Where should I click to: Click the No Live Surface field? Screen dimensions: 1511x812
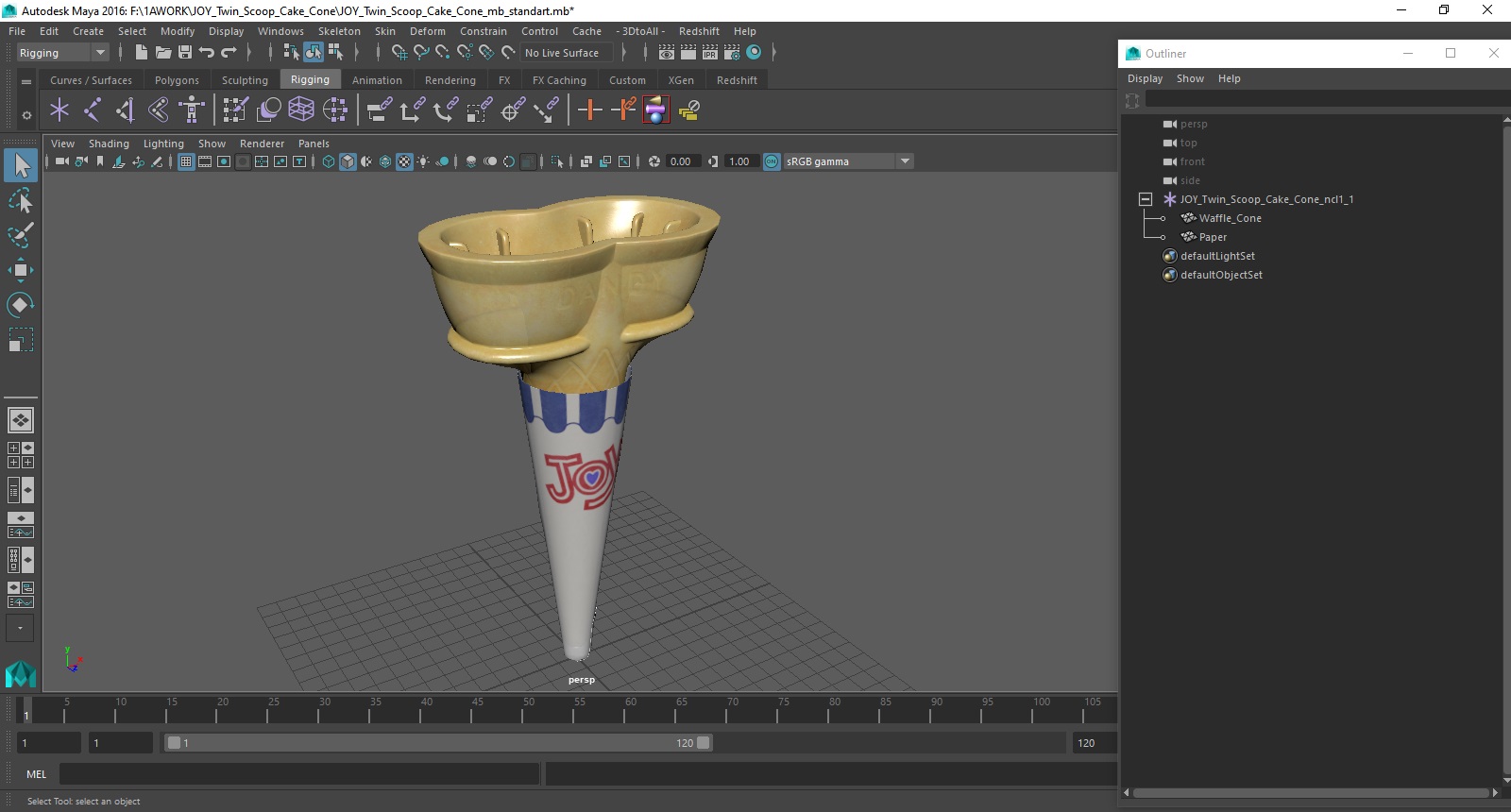(x=568, y=53)
